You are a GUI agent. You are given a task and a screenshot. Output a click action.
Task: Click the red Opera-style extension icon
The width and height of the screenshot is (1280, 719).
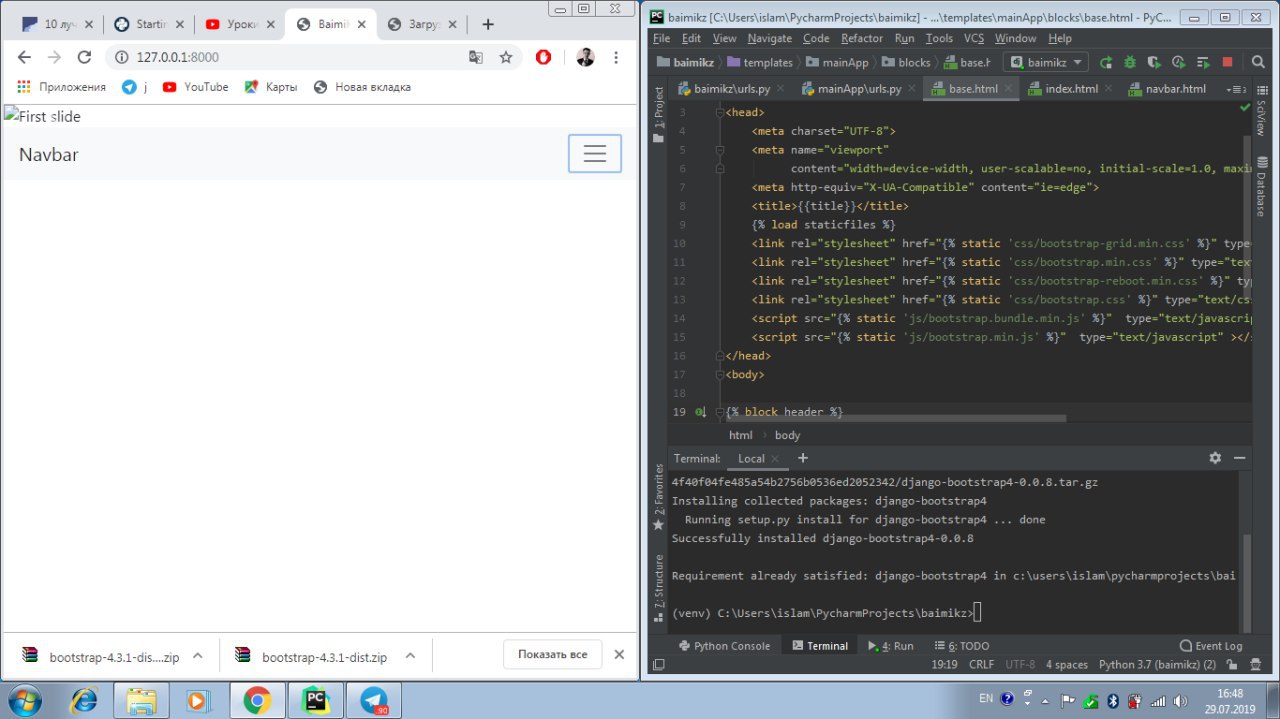click(x=544, y=57)
